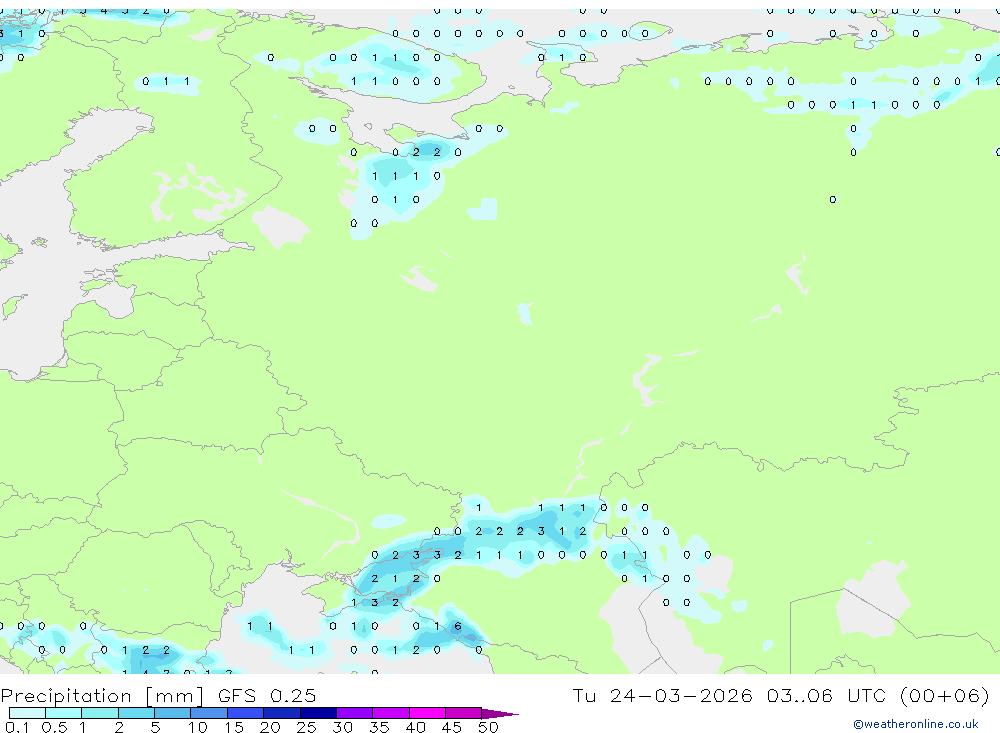This screenshot has height=733, width=1000.
Task: Click the legend label '25'
Action: click(x=307, y=727)
